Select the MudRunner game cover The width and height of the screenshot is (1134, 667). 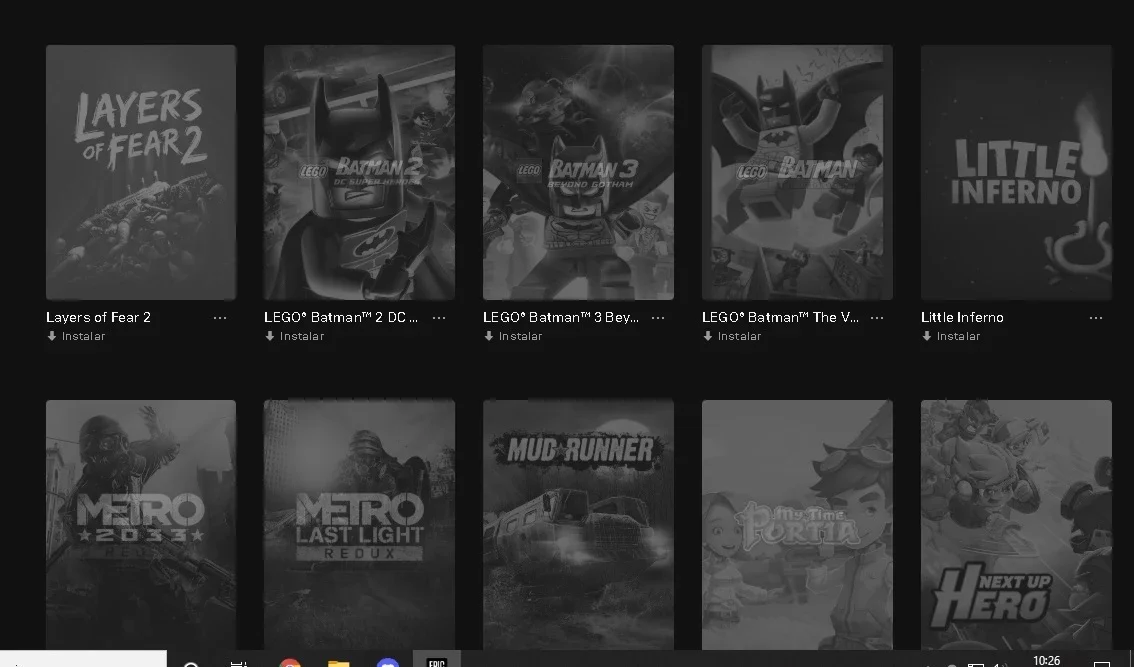tap(579, 524)
